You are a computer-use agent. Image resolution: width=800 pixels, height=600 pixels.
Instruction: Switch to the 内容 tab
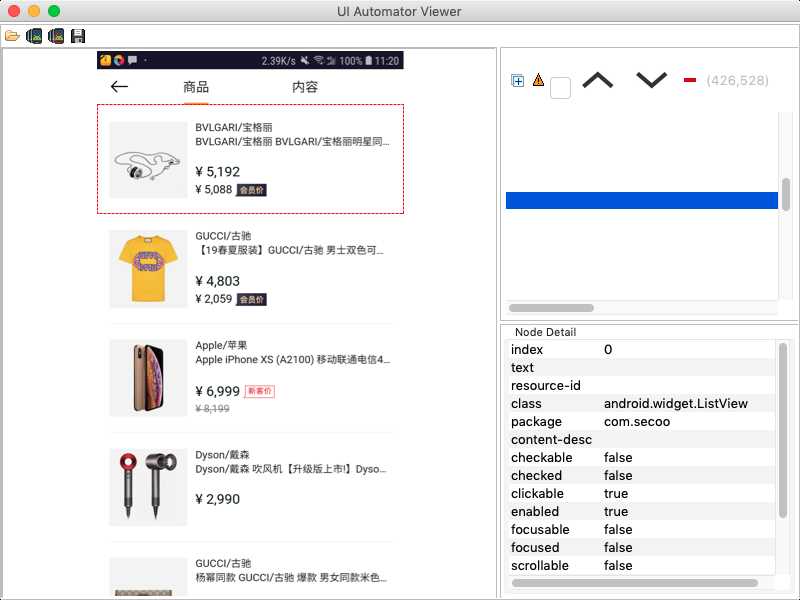click(x=305, y=87)
